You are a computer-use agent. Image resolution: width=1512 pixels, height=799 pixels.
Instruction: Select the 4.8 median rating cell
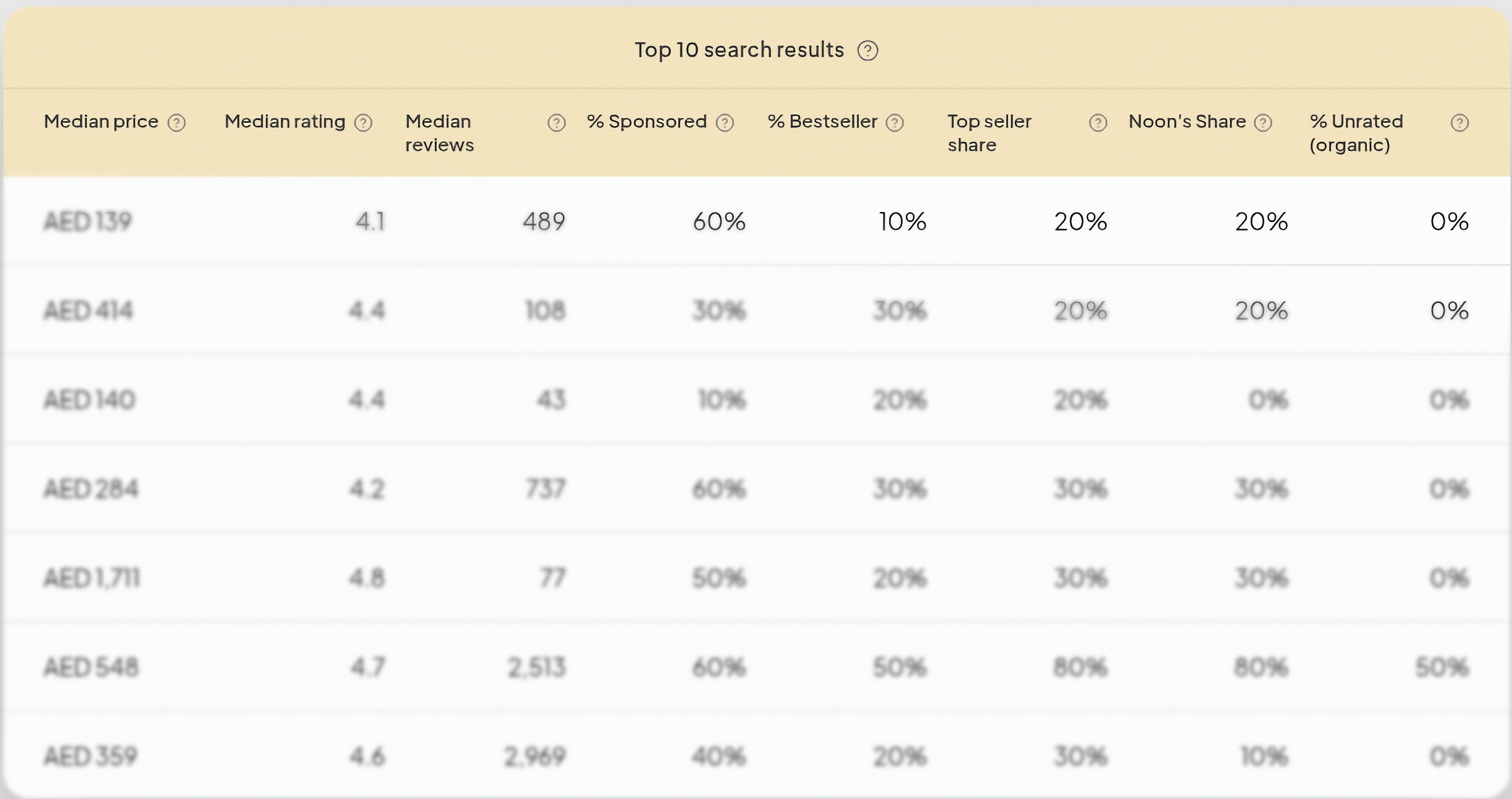click(x=367, y=578)
